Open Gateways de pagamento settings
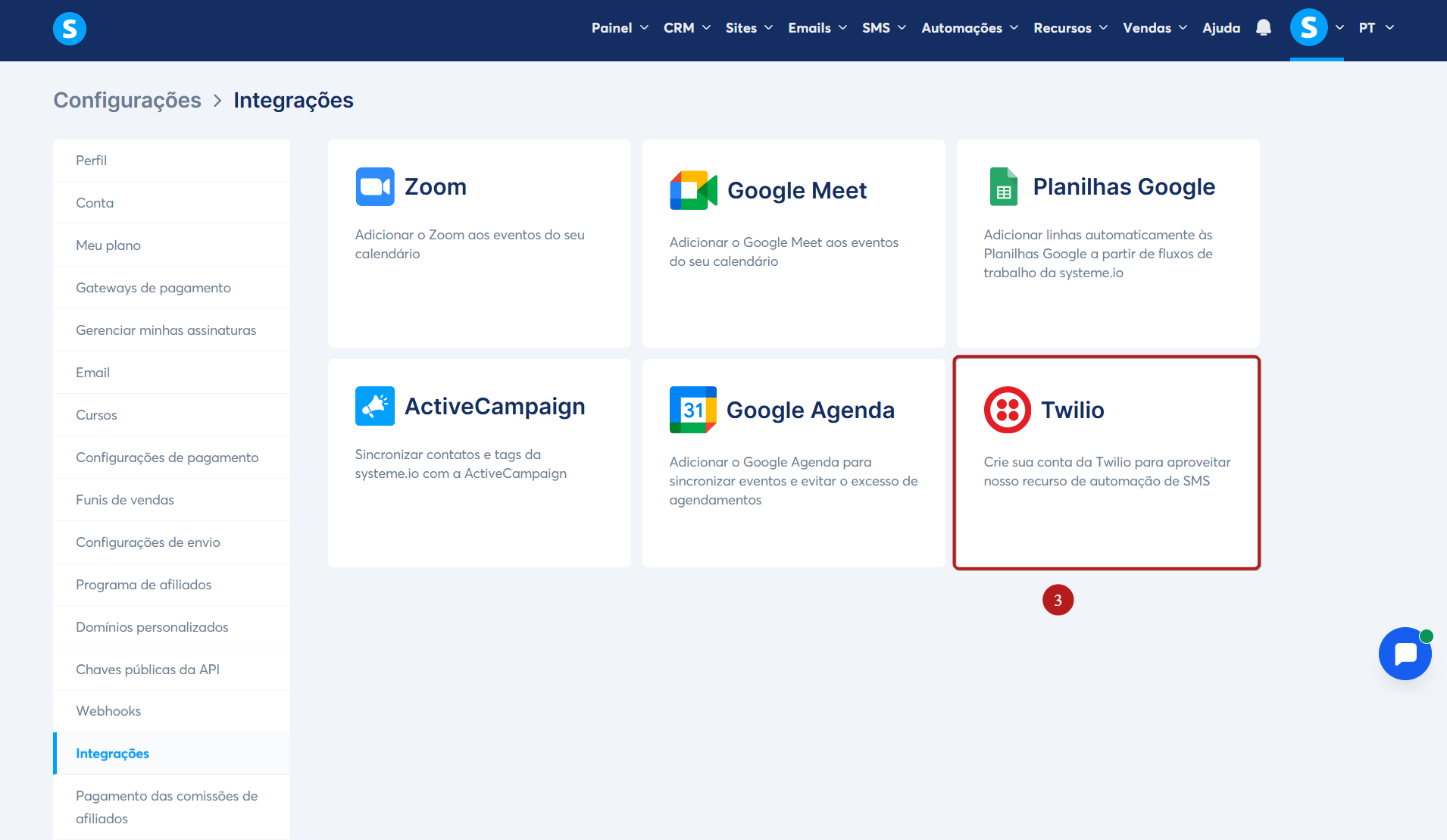Viewport: 1447px width, 840px height. (171, 288)
